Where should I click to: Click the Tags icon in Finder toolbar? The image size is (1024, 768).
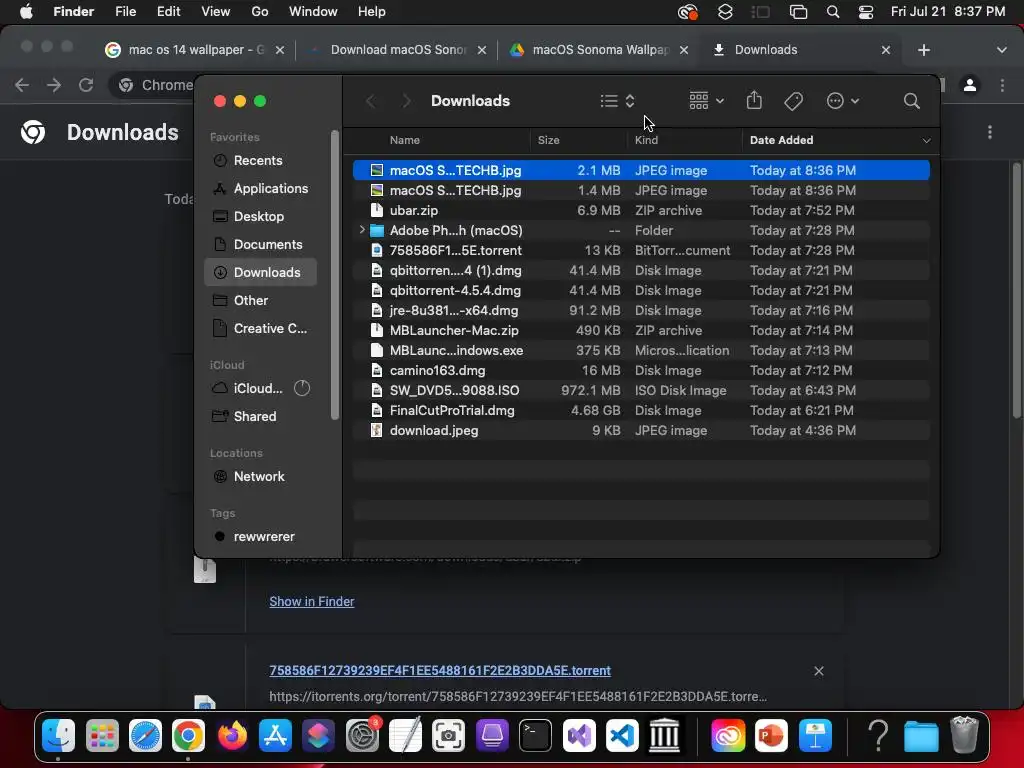793,101
